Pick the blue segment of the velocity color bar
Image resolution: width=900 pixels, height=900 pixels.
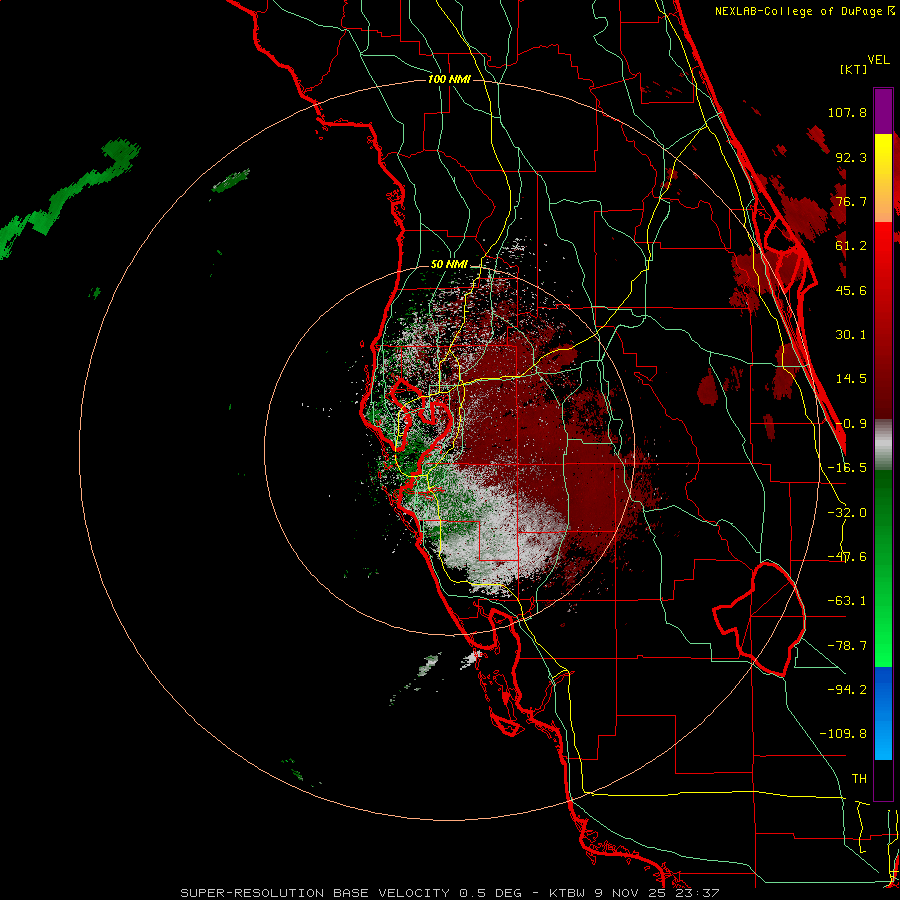coord(883,713)
